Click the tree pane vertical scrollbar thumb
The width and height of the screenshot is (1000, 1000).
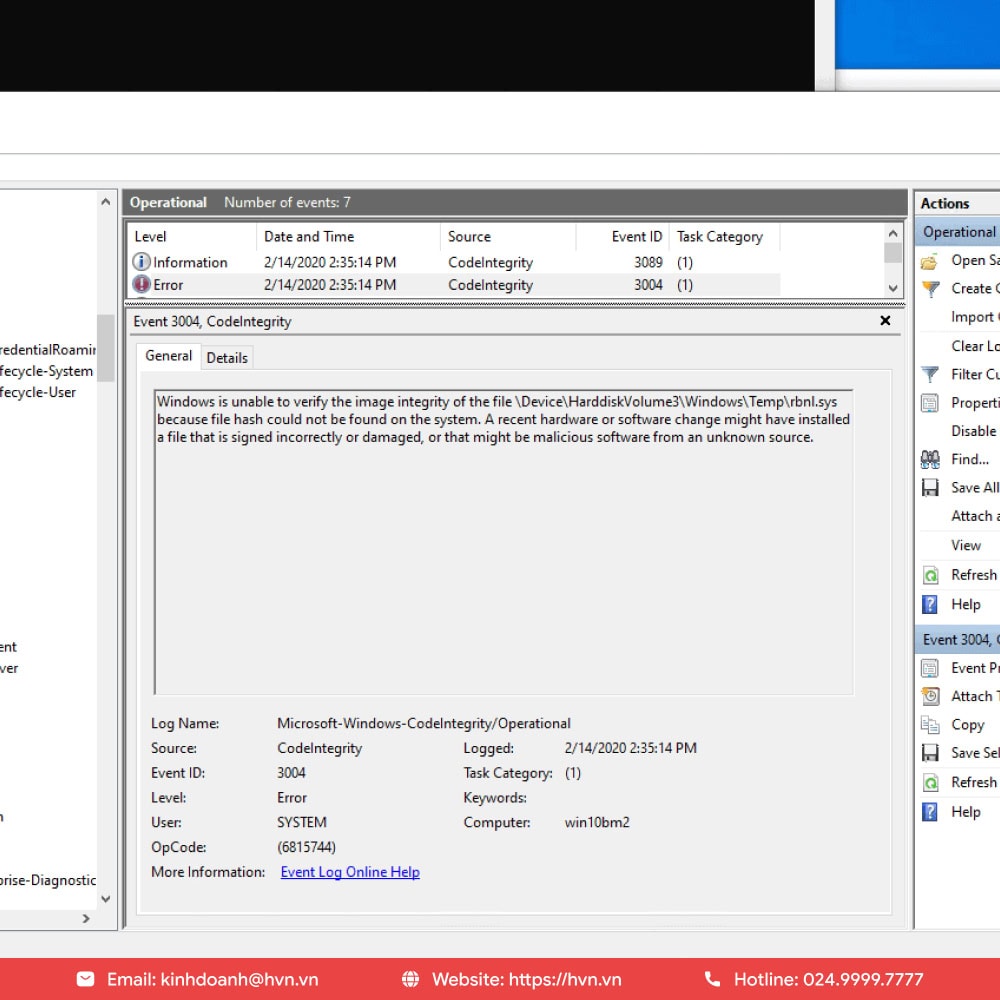(x=106, y=348)
